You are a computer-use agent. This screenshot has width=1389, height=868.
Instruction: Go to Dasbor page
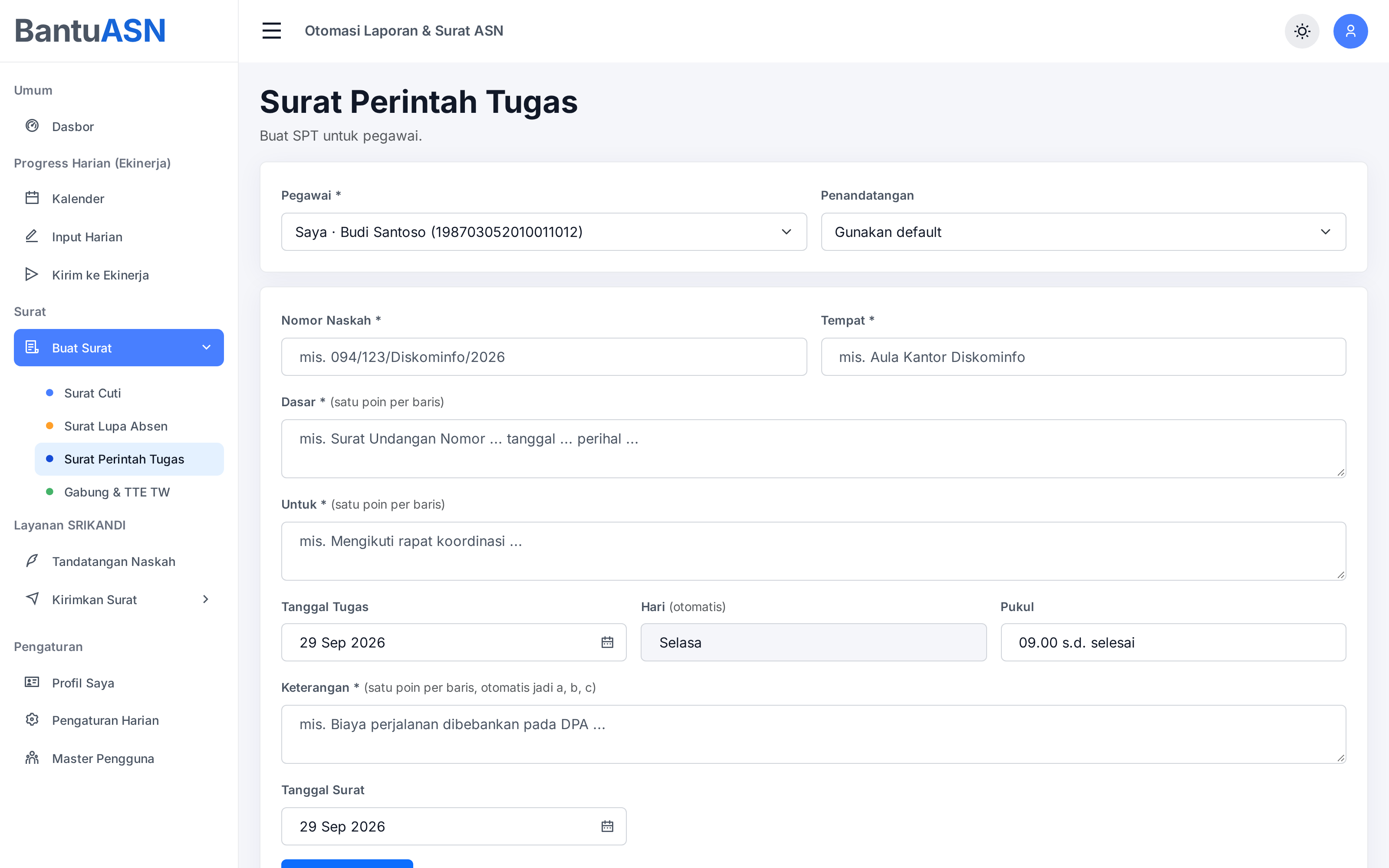[x=119, y=126]
